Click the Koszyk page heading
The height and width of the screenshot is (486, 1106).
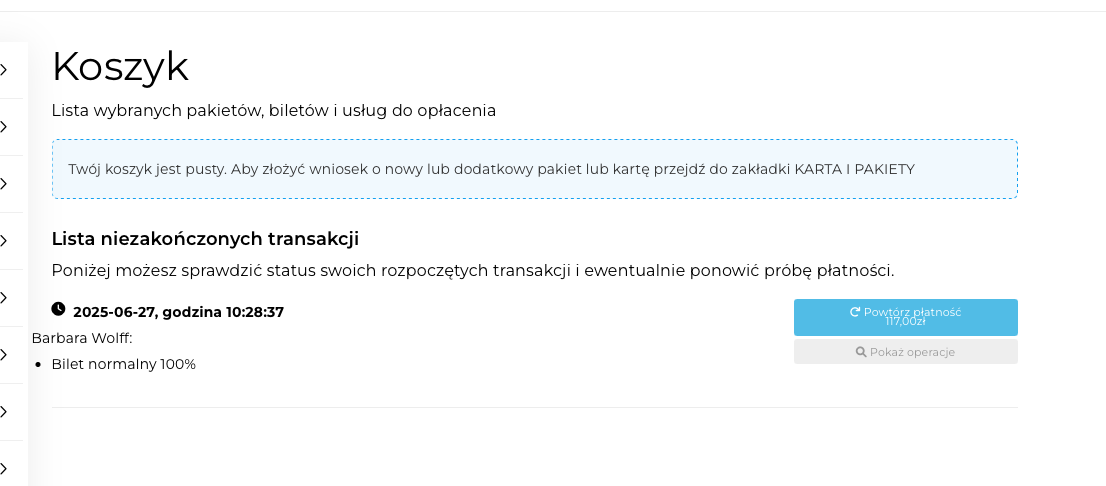(x=120, y=67)
